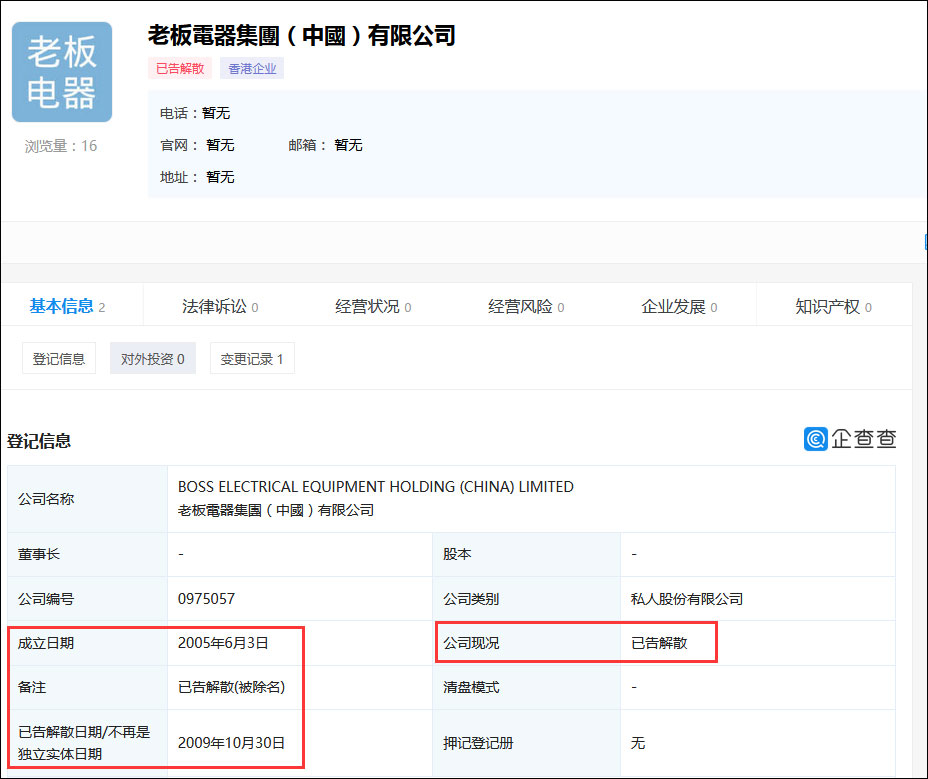Switch to the 经营状况 tab

tap(373, 307)
